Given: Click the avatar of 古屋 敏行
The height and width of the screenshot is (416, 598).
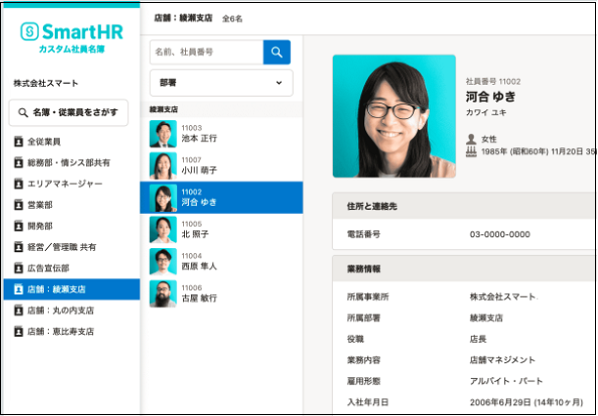Looking at the screenshot, I should point(163,294).
